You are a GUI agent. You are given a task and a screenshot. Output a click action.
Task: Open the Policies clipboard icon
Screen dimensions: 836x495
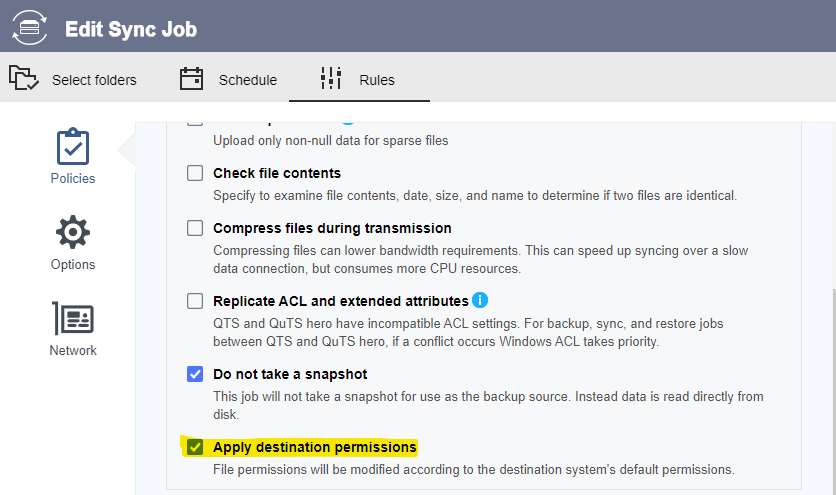(73, 147)
